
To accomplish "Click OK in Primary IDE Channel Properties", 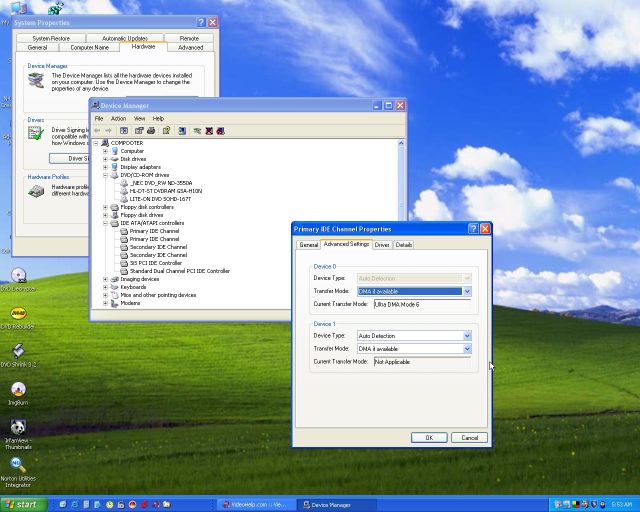I will point(429,438).
